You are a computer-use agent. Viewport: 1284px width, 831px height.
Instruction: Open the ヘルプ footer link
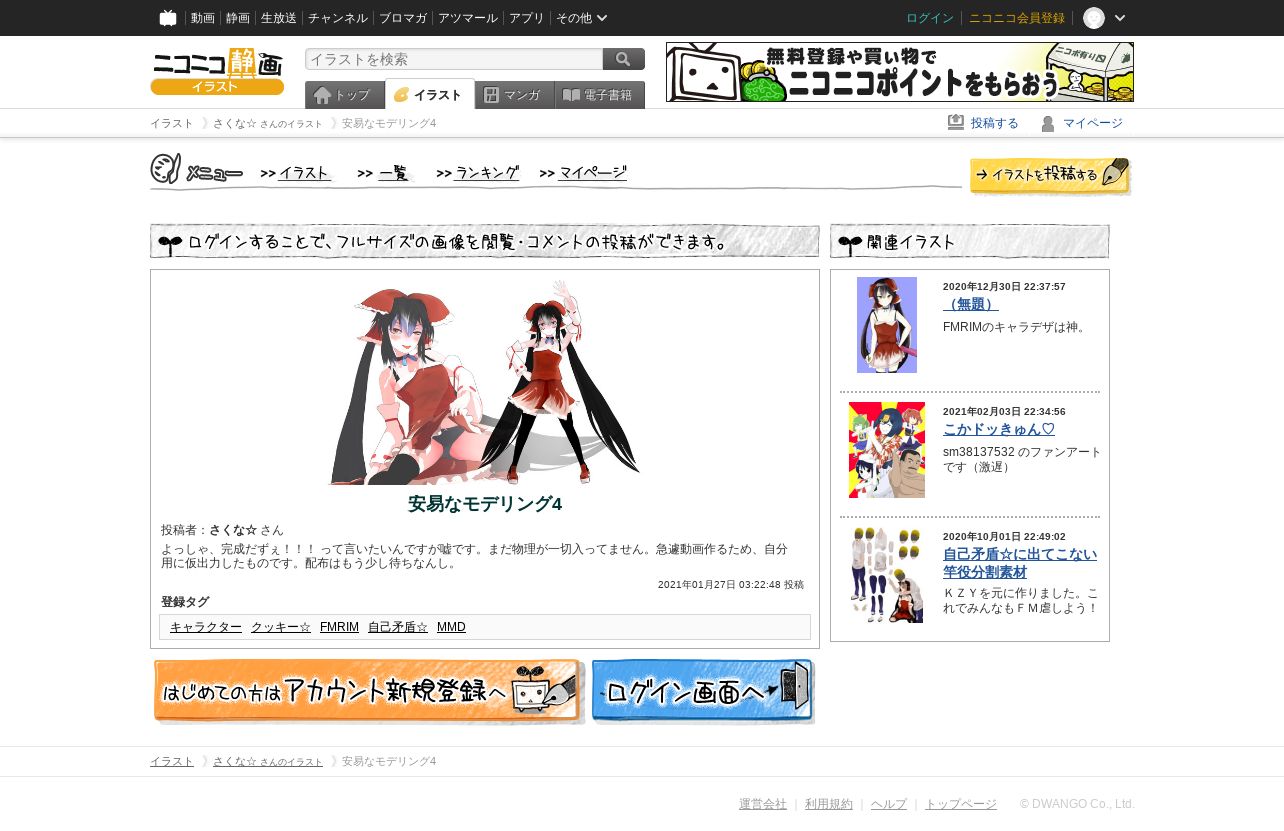(889, 804)
